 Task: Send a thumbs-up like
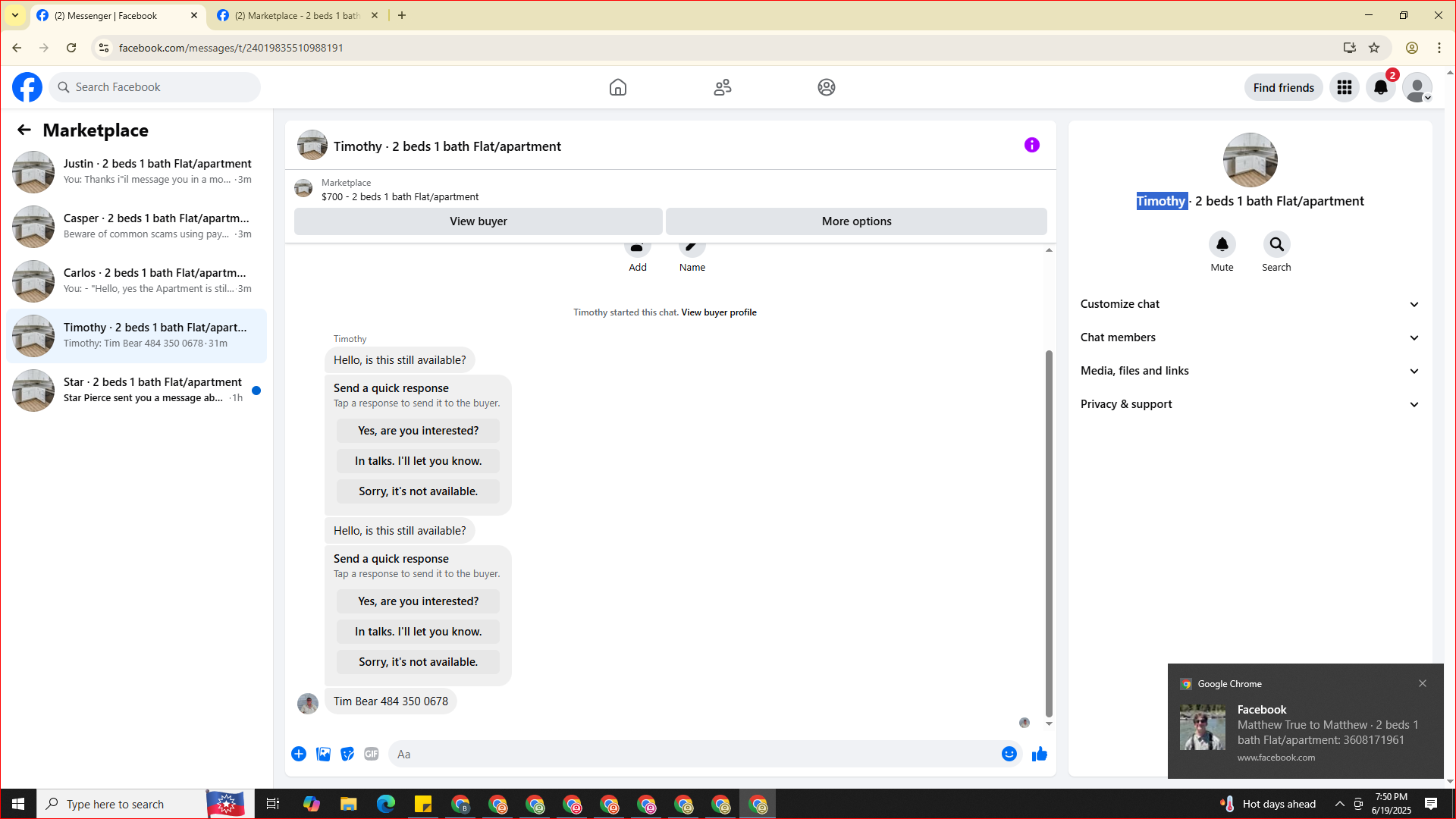tap(1040, 754)
